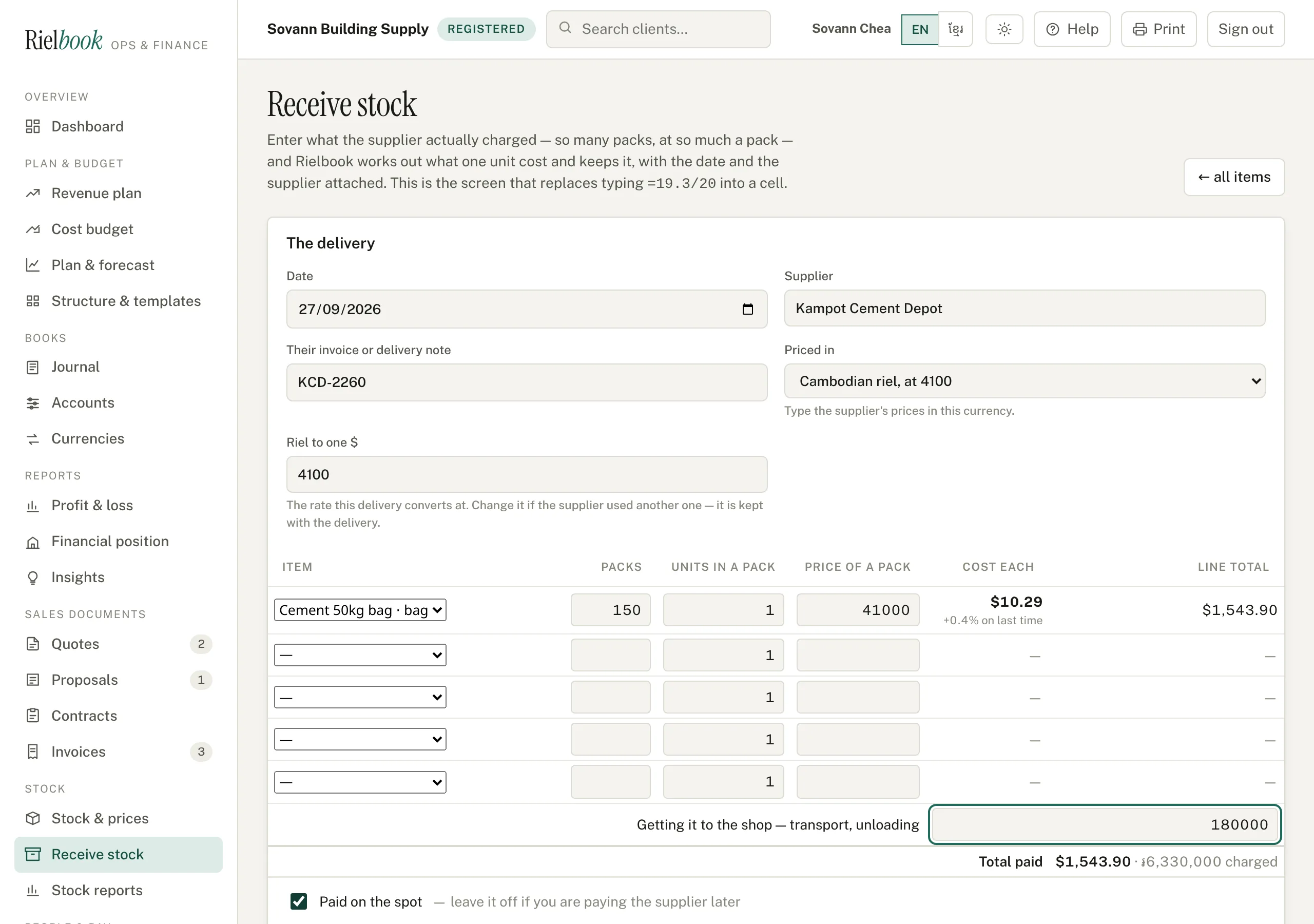Go back via all items button
1314x924 pixels.
point(1234,177)
